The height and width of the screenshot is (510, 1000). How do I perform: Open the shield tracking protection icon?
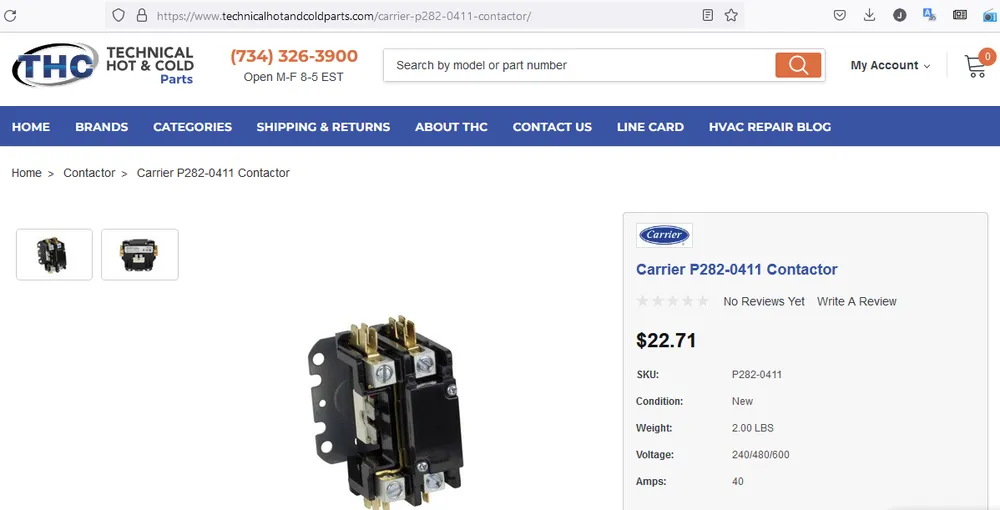118,15
